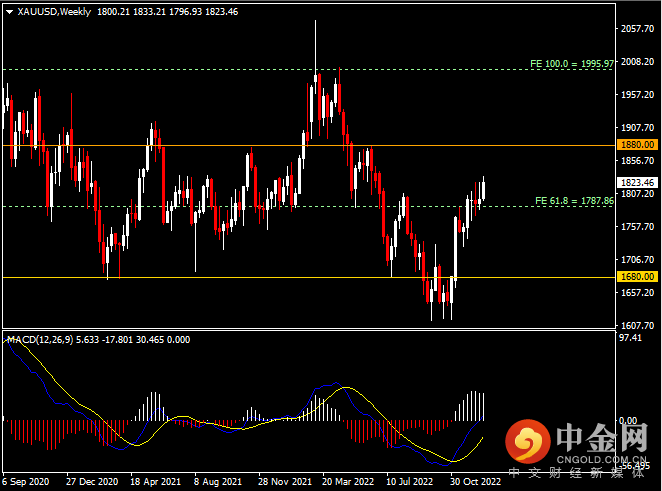This screenshot has height=491, width=662.
Task: Click the 0.00 MACD zero-level axis label
Action: 629,421
